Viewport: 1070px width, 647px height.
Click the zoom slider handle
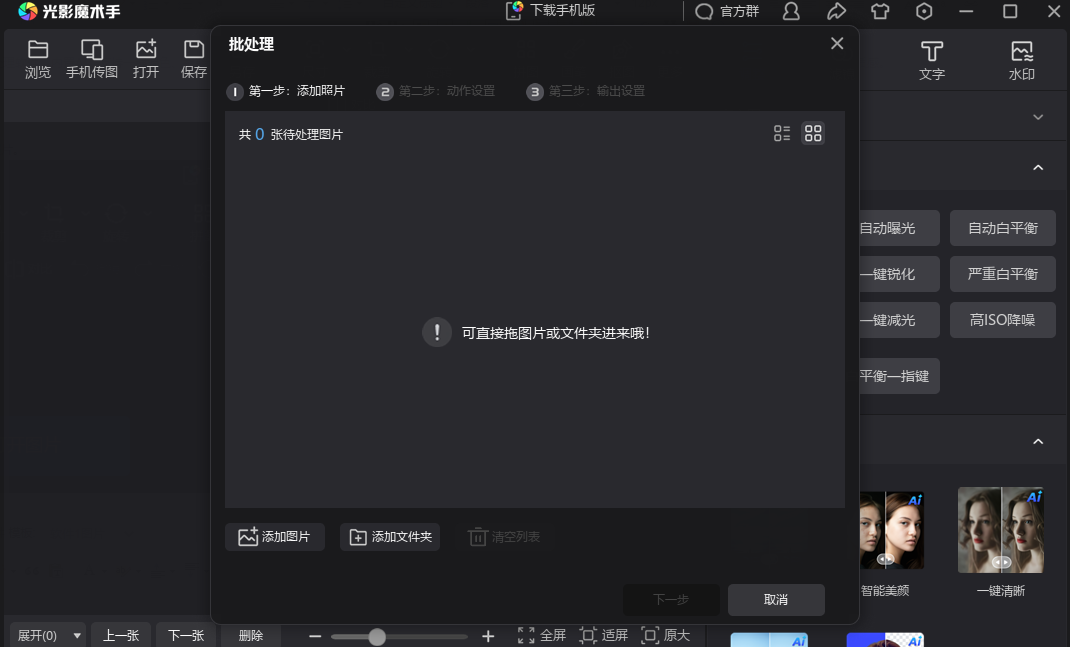click(x=377, y=637)
